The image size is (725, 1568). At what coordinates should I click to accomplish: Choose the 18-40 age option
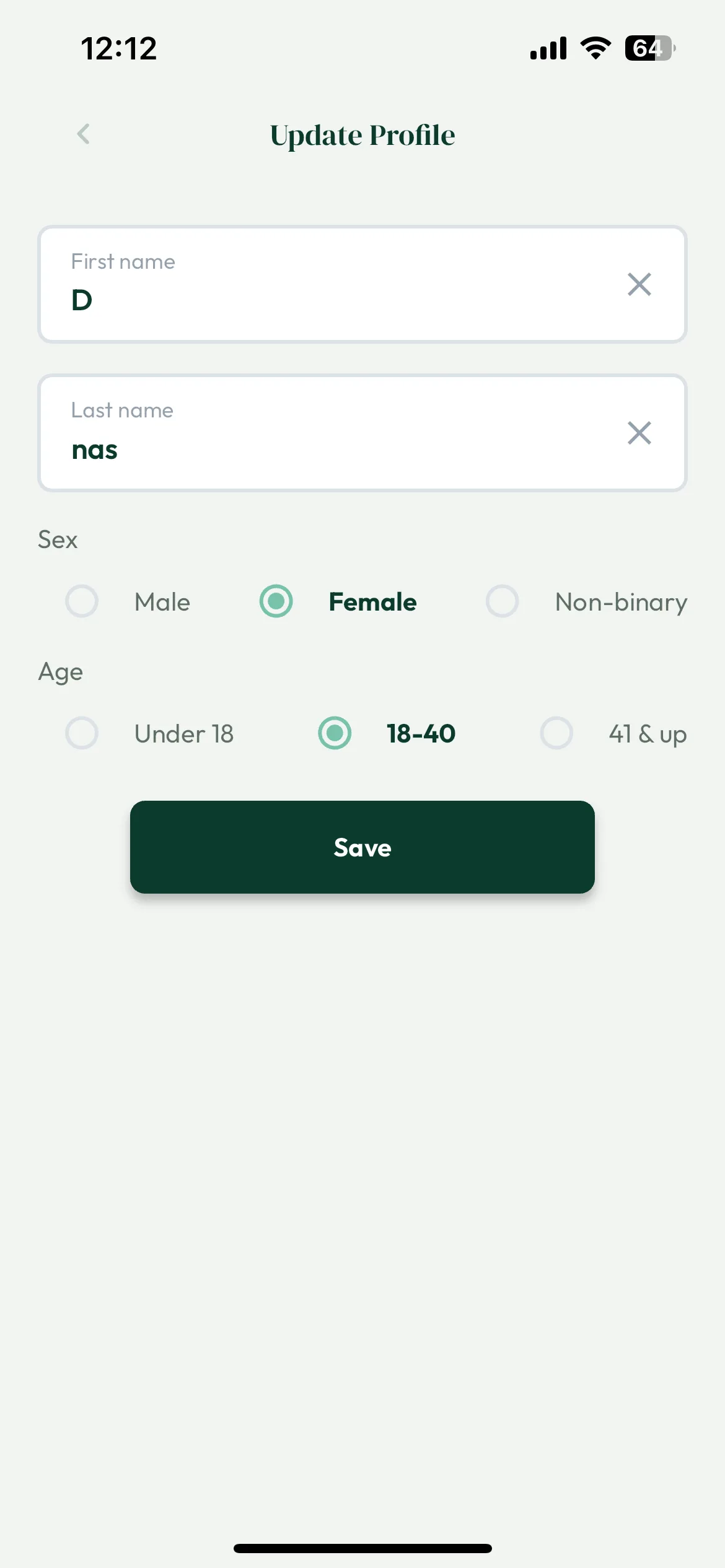(335, 733)
